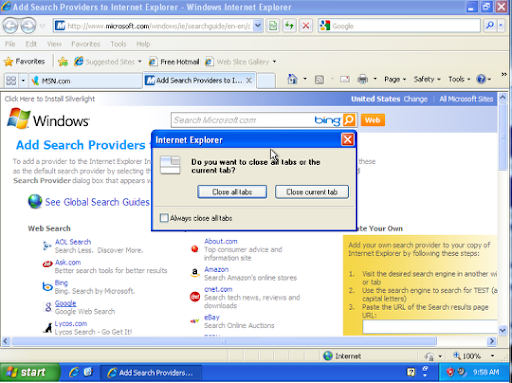Click the Refresh page icon
Screen dimensions: 512x383
pos(290,26)
